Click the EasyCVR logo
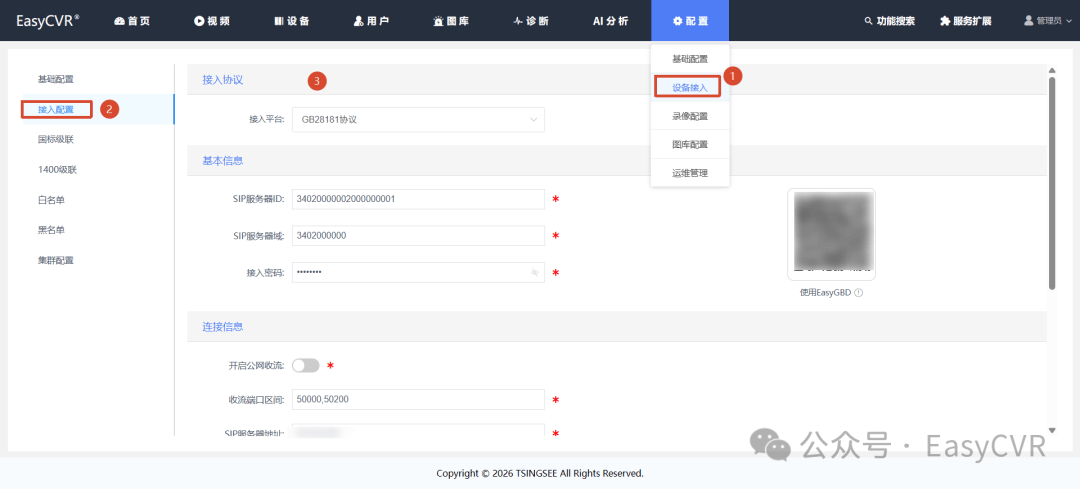The height and width of the screenshot is (489, 1080). [x=48, y=20]
